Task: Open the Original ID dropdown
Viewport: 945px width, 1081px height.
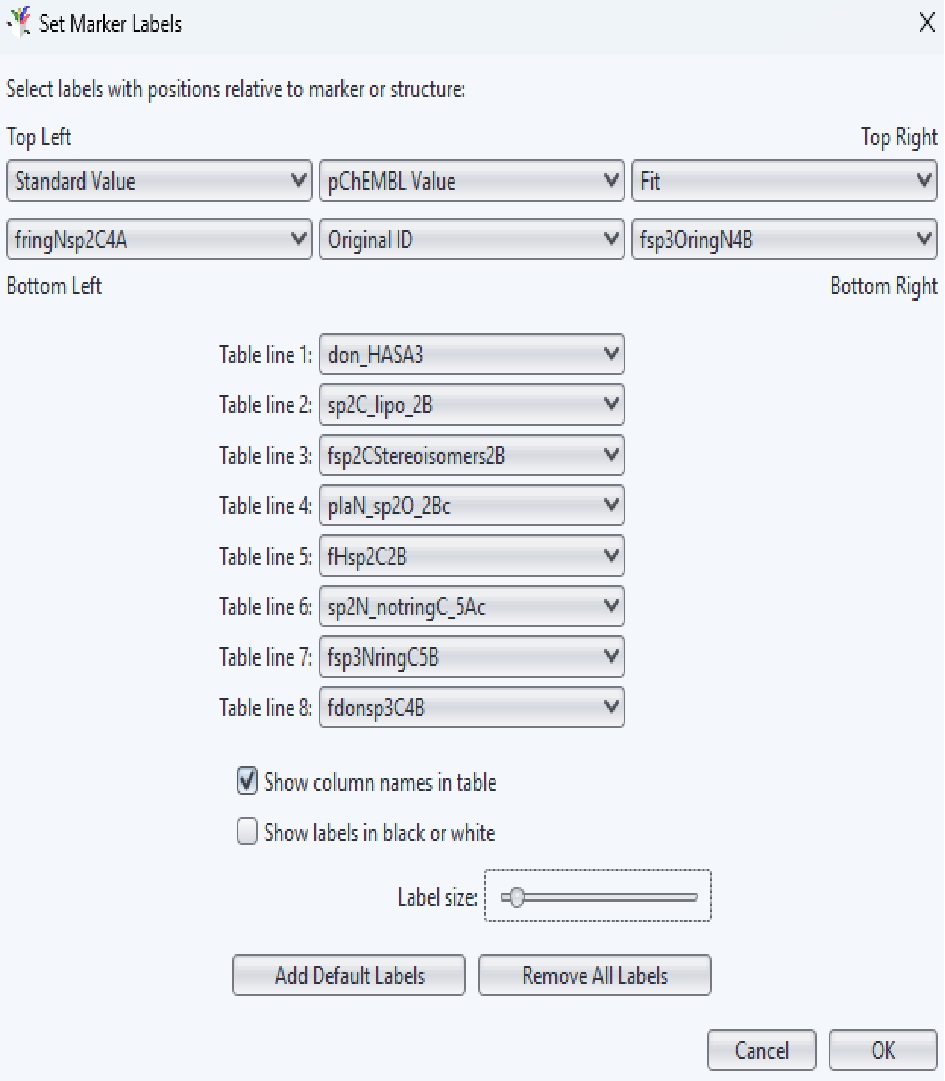Action: pos(471,240)
